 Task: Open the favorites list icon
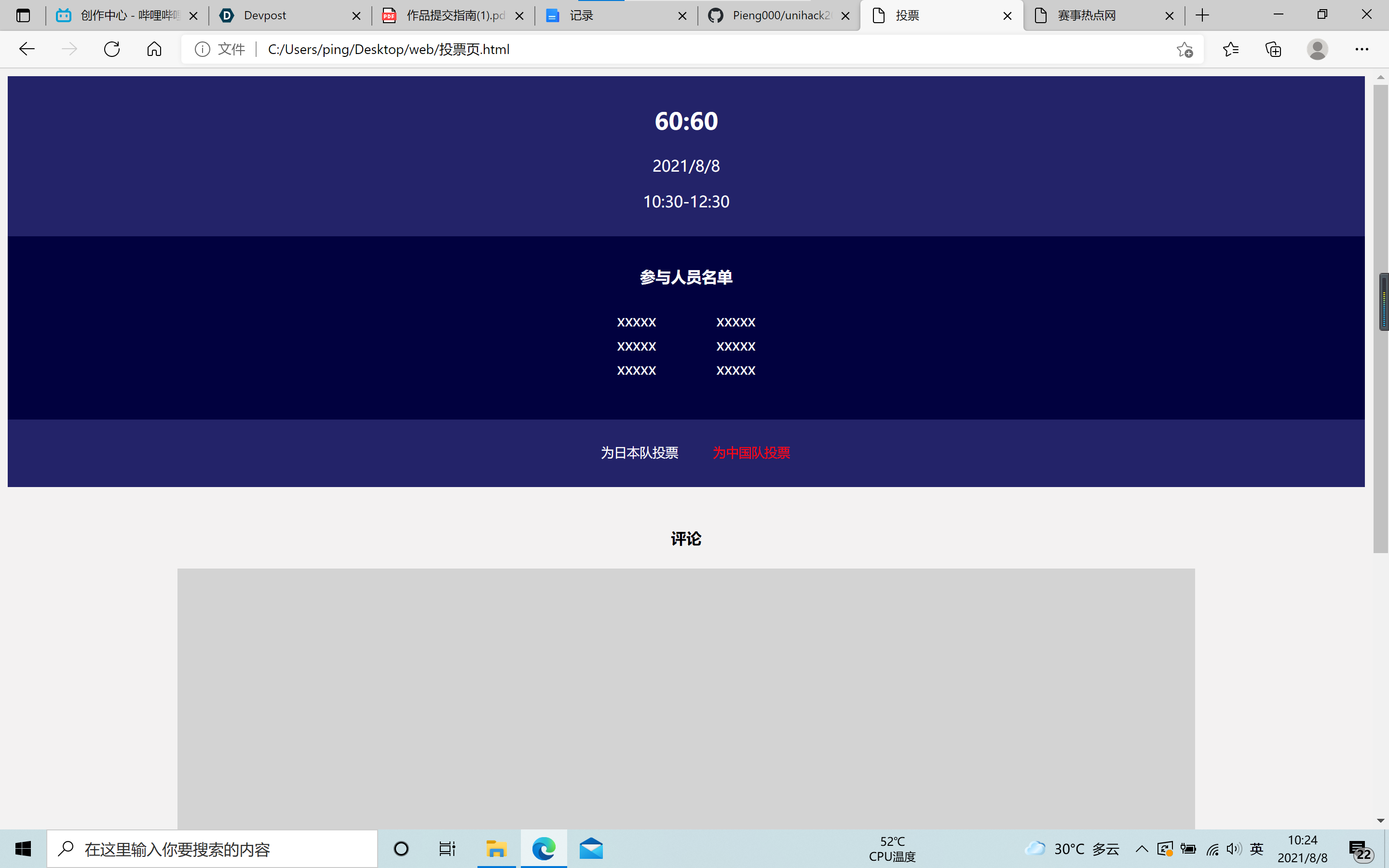[x=1231, y=49]
